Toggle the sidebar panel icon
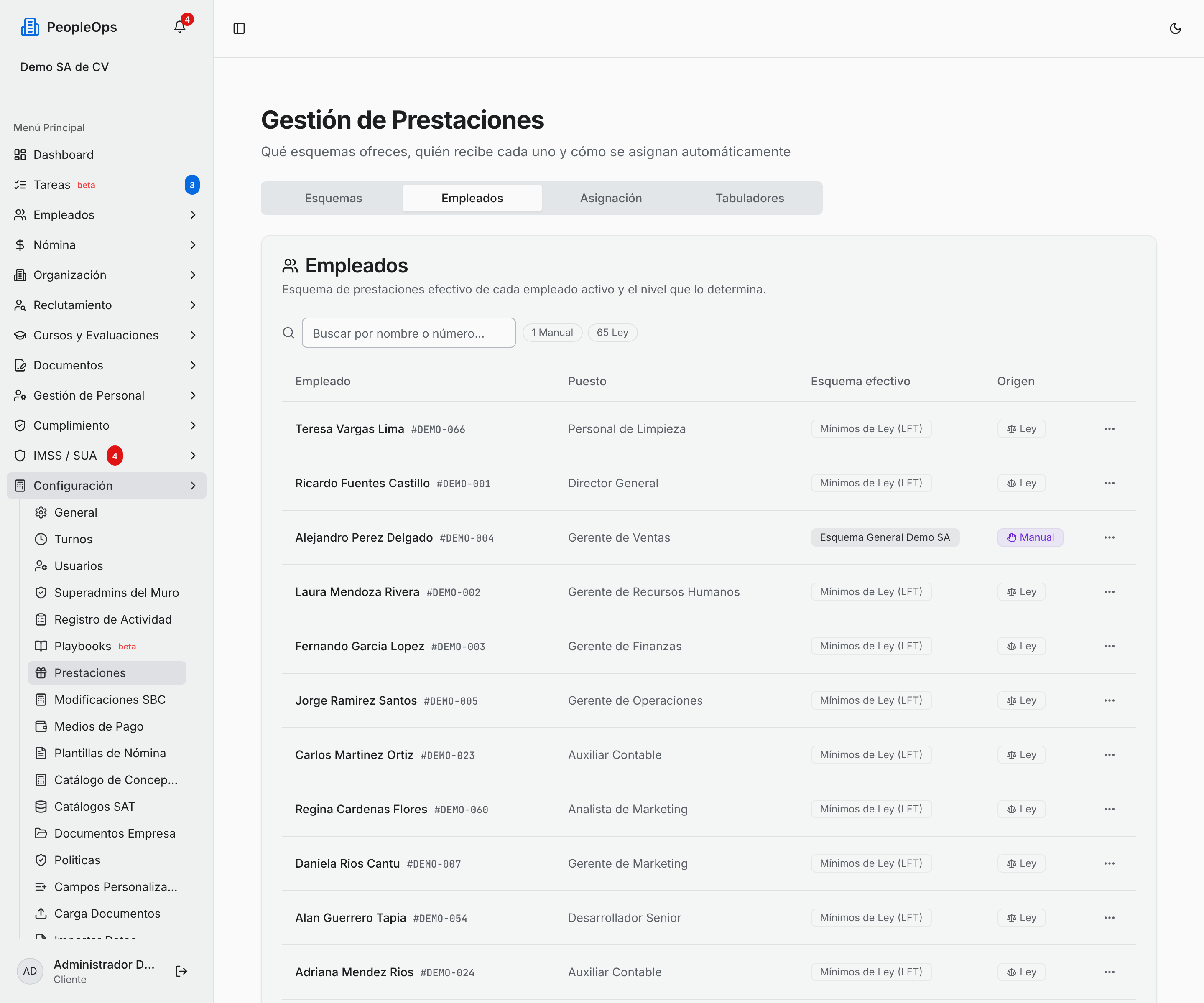The width and height of the screenshot is (1204, 1003). coord(239,28)
